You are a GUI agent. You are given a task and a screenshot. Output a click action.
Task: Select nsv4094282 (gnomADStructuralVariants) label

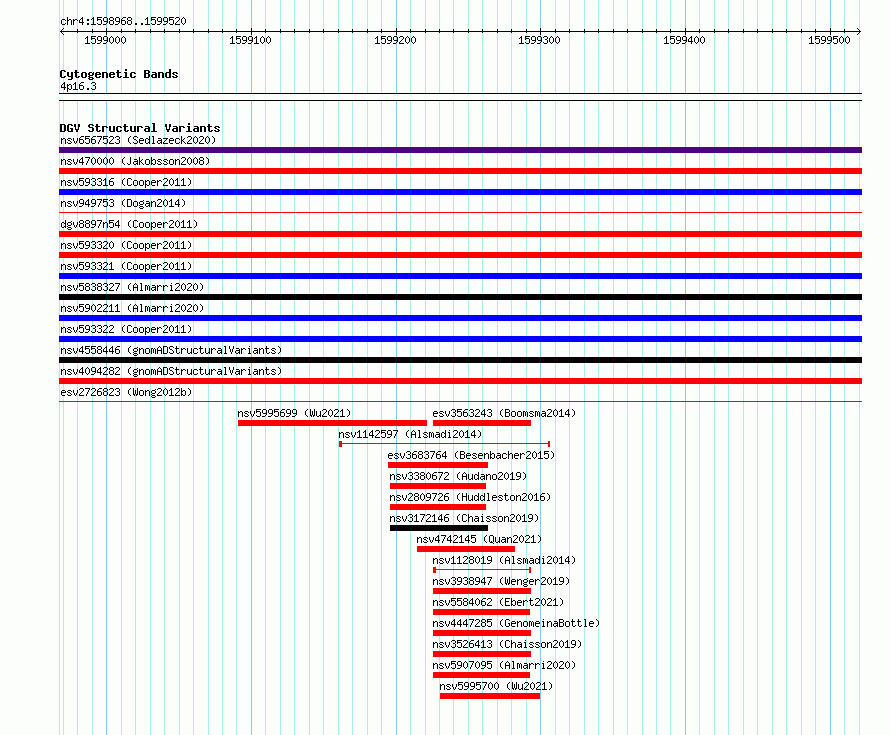point(171,371)
